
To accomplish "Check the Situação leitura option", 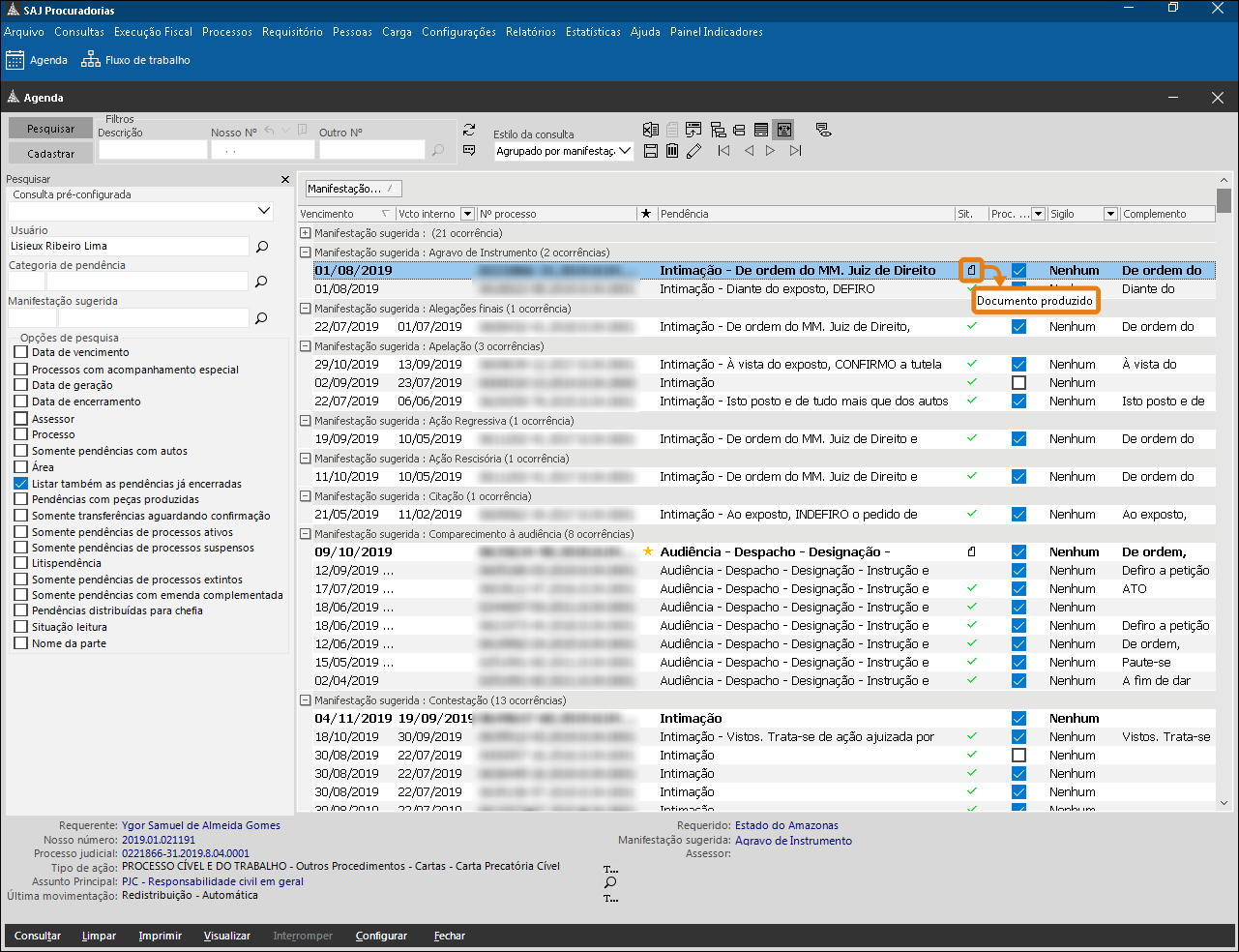I will [21, 627].
